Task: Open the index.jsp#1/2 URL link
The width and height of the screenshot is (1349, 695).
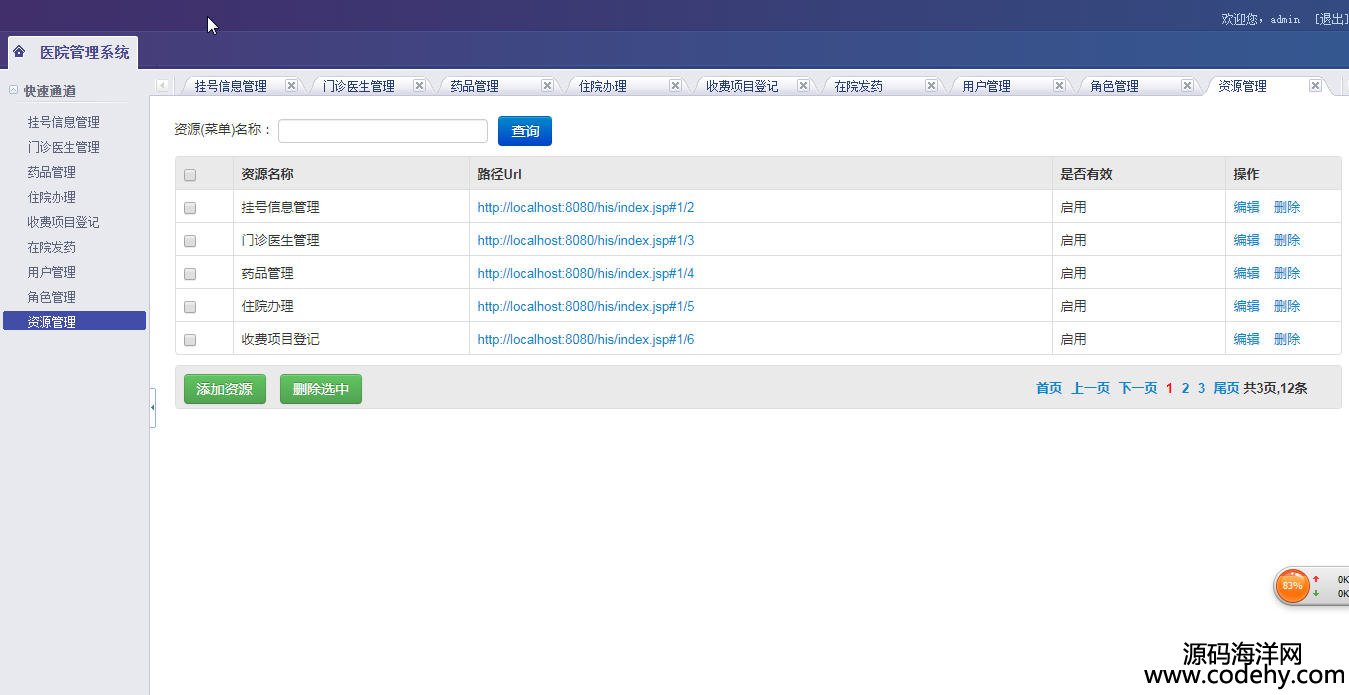Action: (586, 207)
